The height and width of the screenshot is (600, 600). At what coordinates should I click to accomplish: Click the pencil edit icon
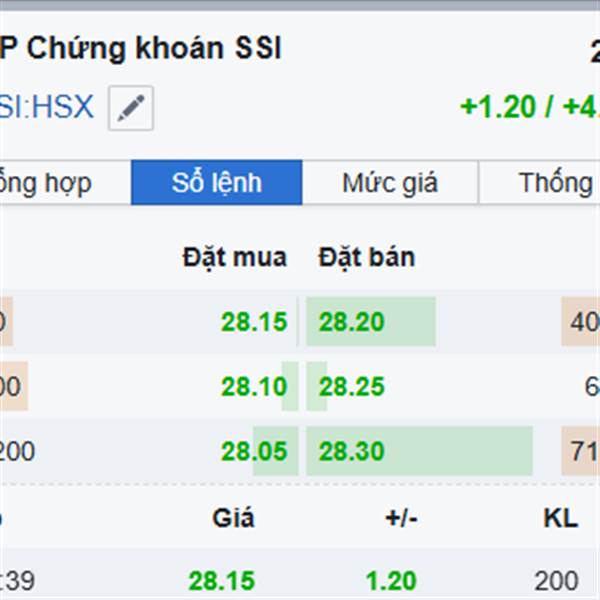131,108
